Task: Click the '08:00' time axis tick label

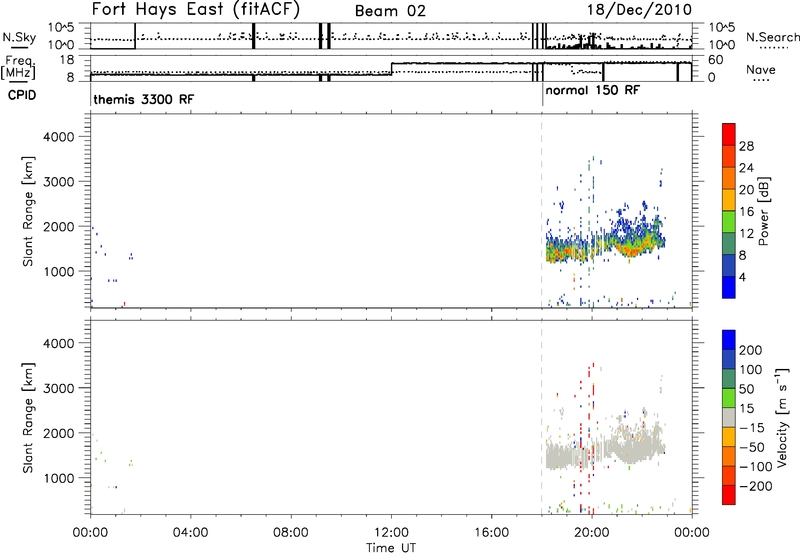Action: coord(291,533)
